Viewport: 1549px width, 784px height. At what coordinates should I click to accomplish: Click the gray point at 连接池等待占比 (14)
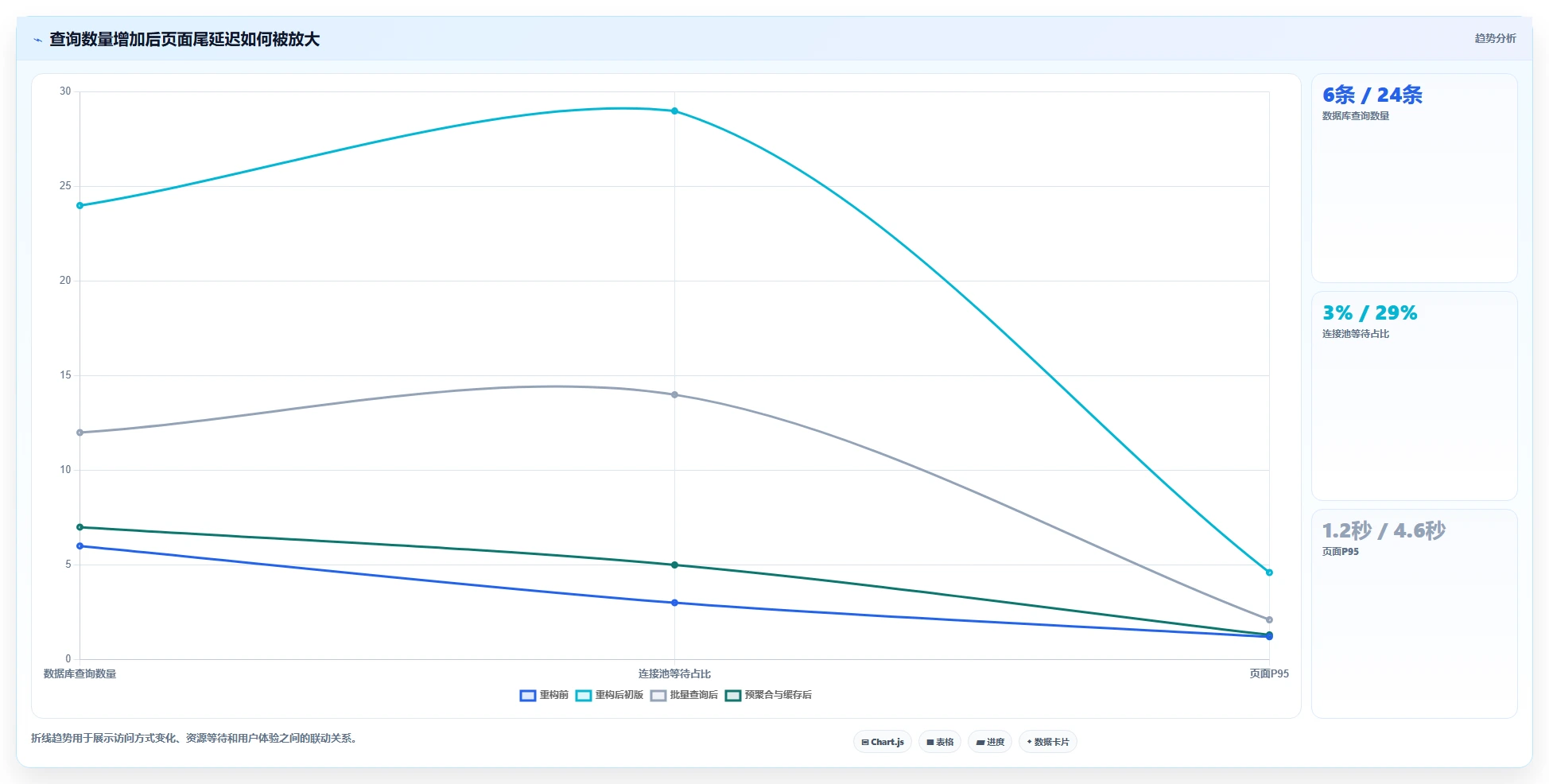674,394
